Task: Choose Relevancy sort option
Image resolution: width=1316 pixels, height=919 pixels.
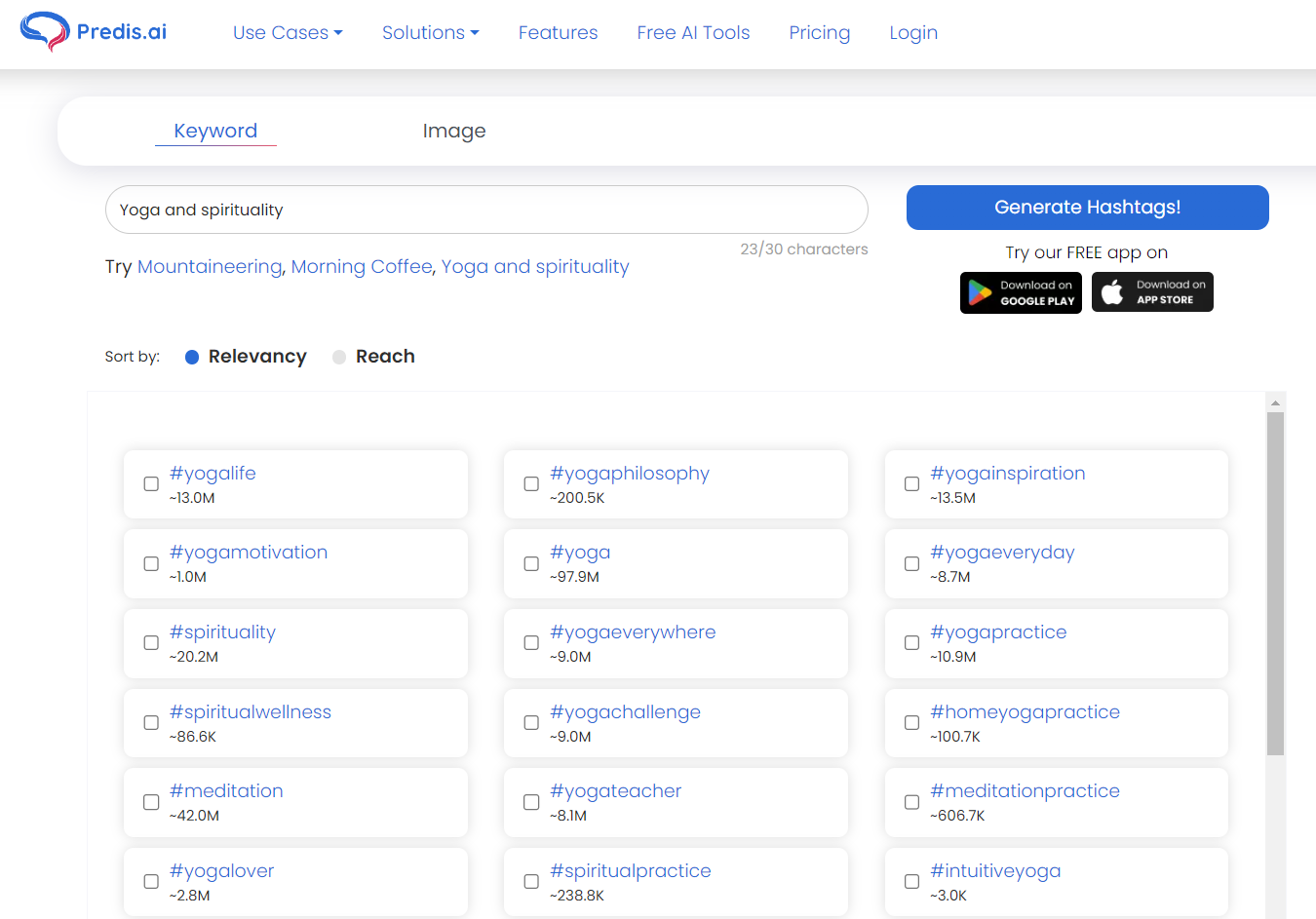Action: pyautogui.click(x=192, y=357)
